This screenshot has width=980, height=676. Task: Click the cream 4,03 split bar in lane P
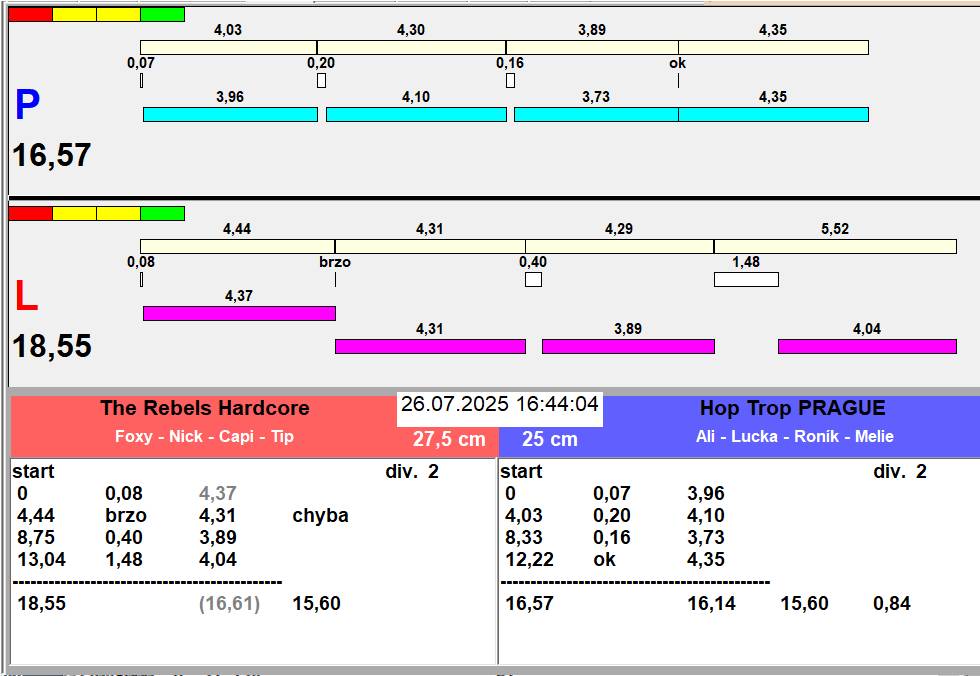[x=228, y=47]
